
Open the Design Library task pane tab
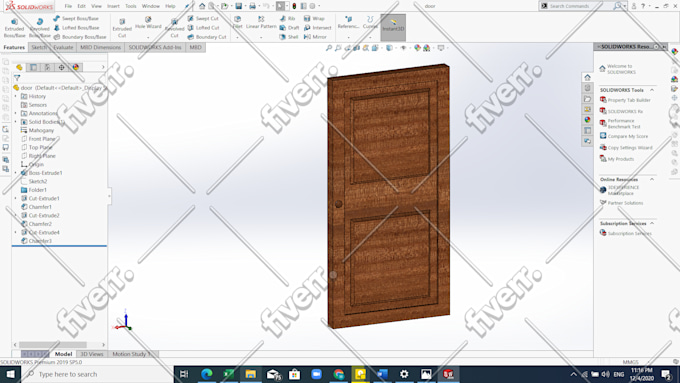587,88
